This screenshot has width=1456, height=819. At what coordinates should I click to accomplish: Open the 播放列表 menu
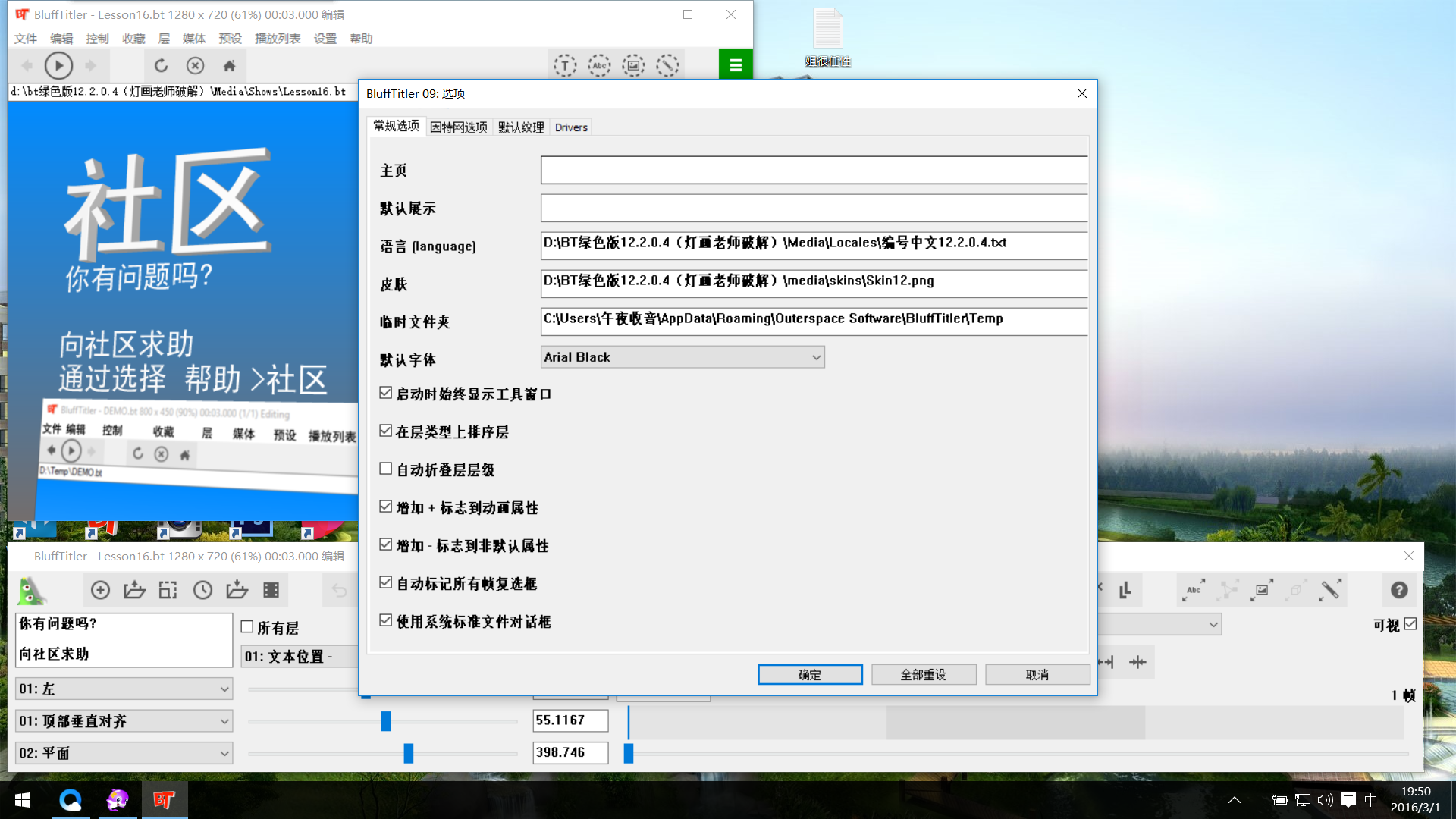coord(278,39)
